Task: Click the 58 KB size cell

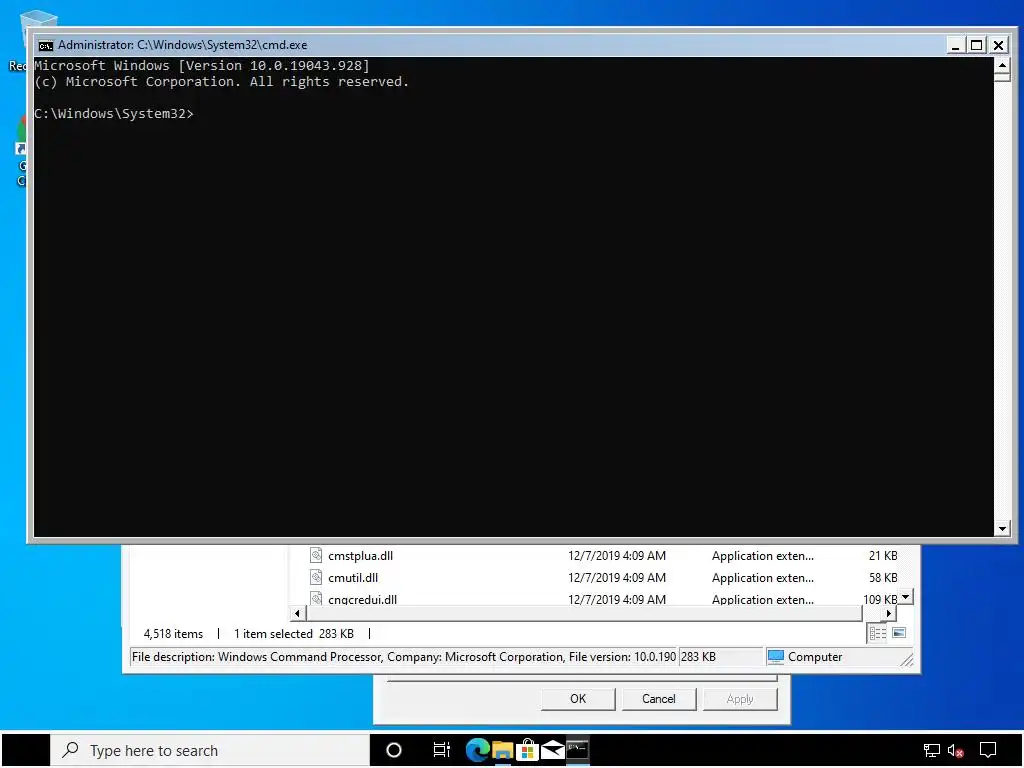Action: click(x=883, y=577)
